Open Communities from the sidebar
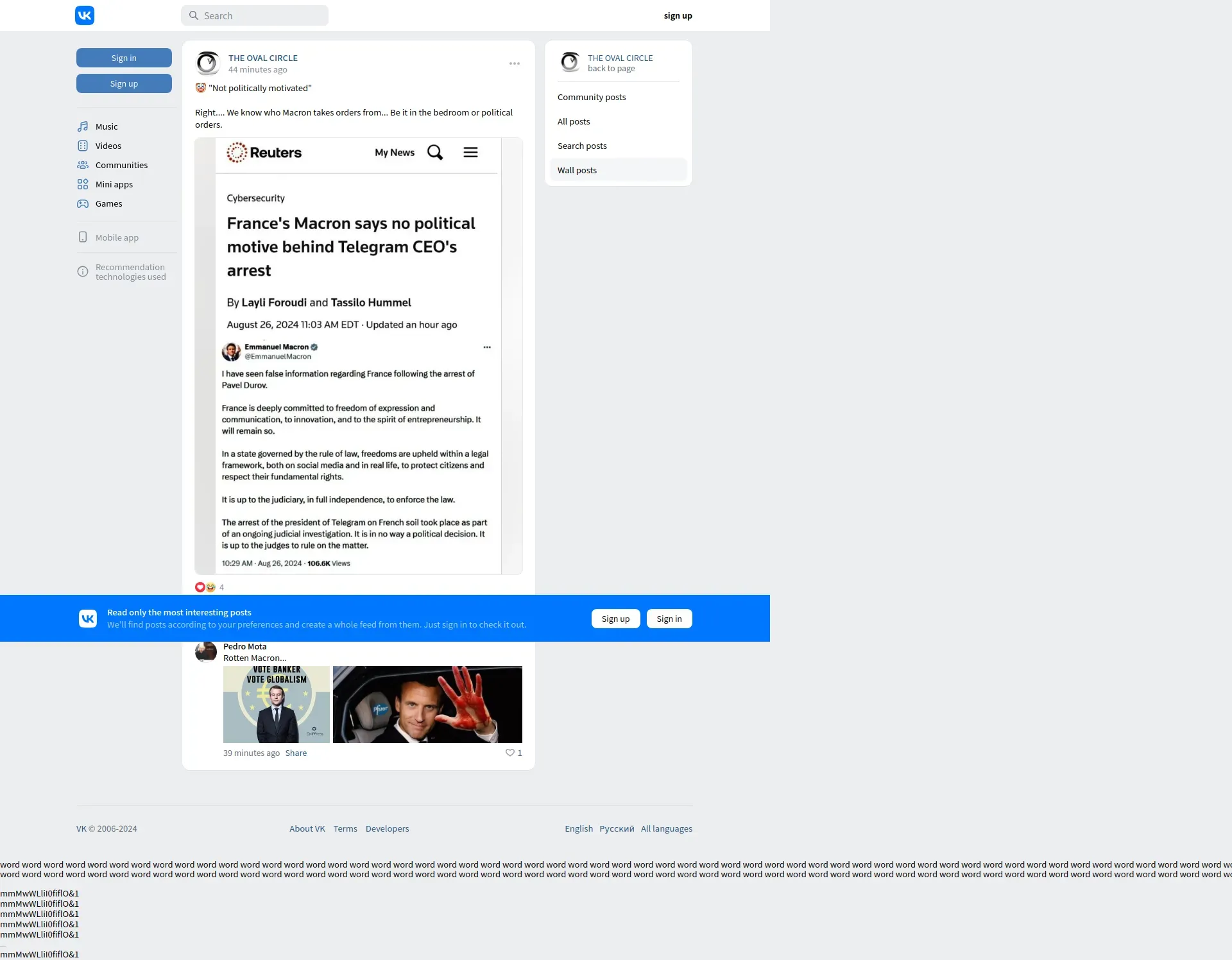 point(121,165)
